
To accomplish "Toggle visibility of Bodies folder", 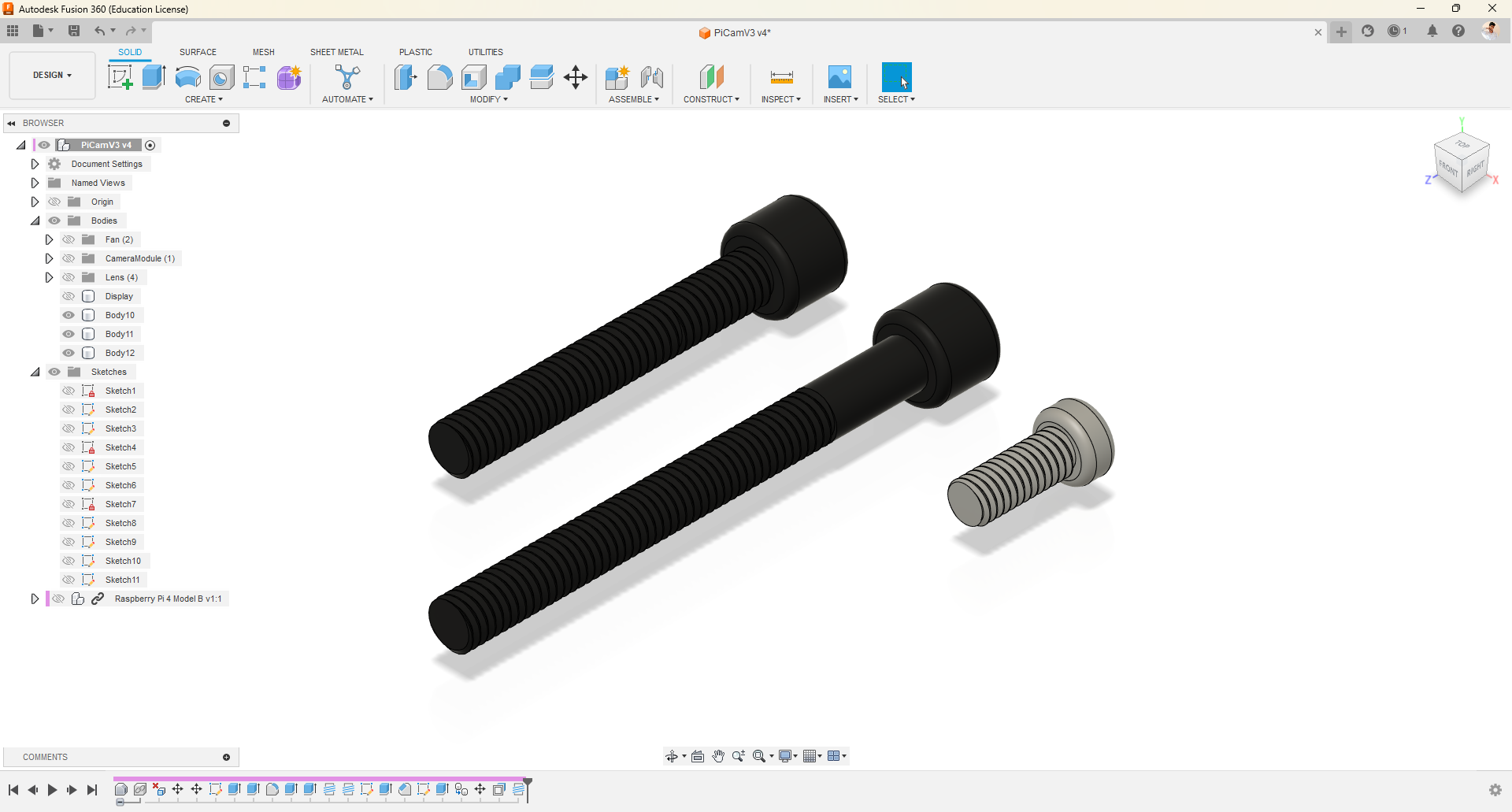I will pos(54,221).
